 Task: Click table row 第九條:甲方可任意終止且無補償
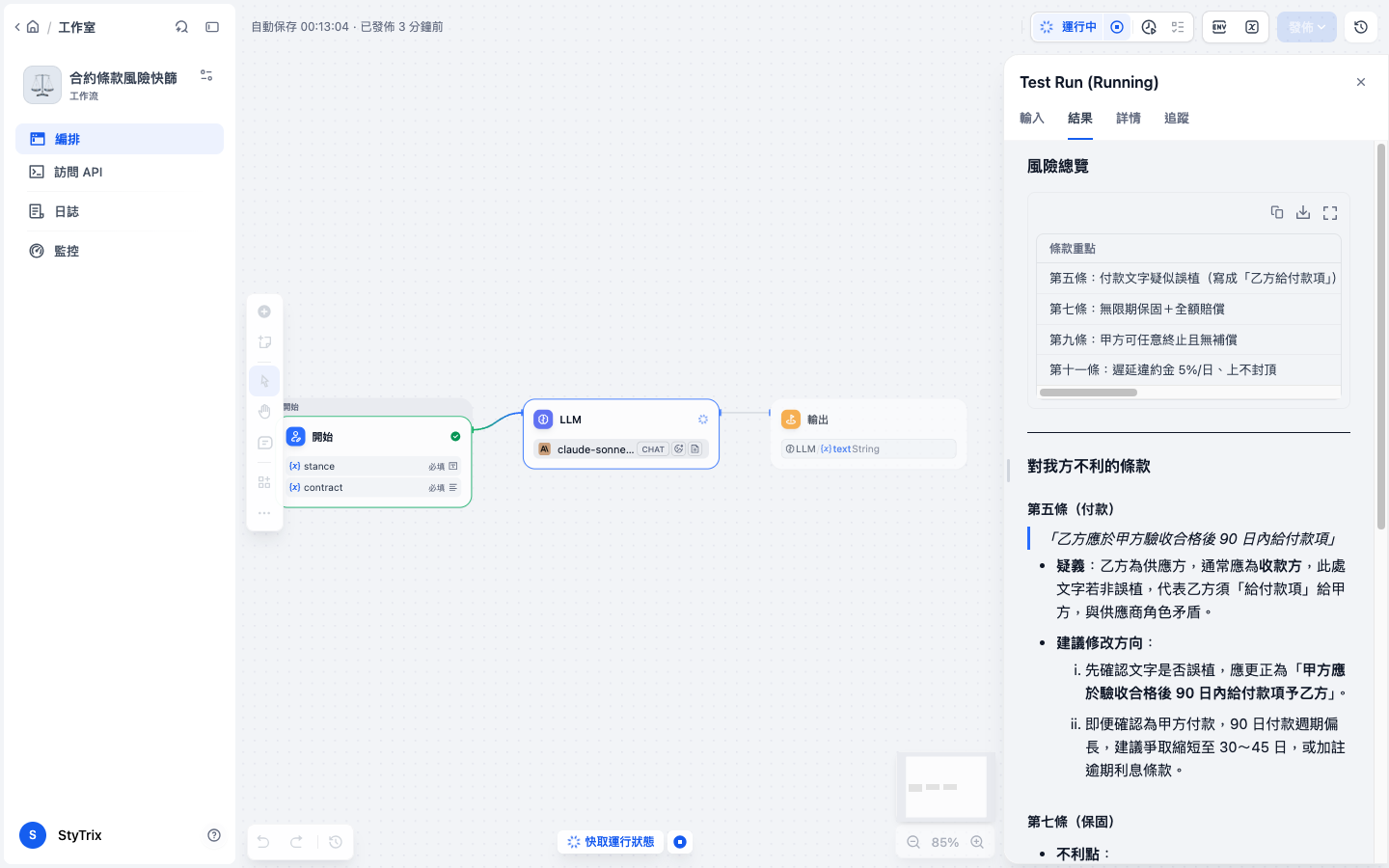(x=1188, y=339)
